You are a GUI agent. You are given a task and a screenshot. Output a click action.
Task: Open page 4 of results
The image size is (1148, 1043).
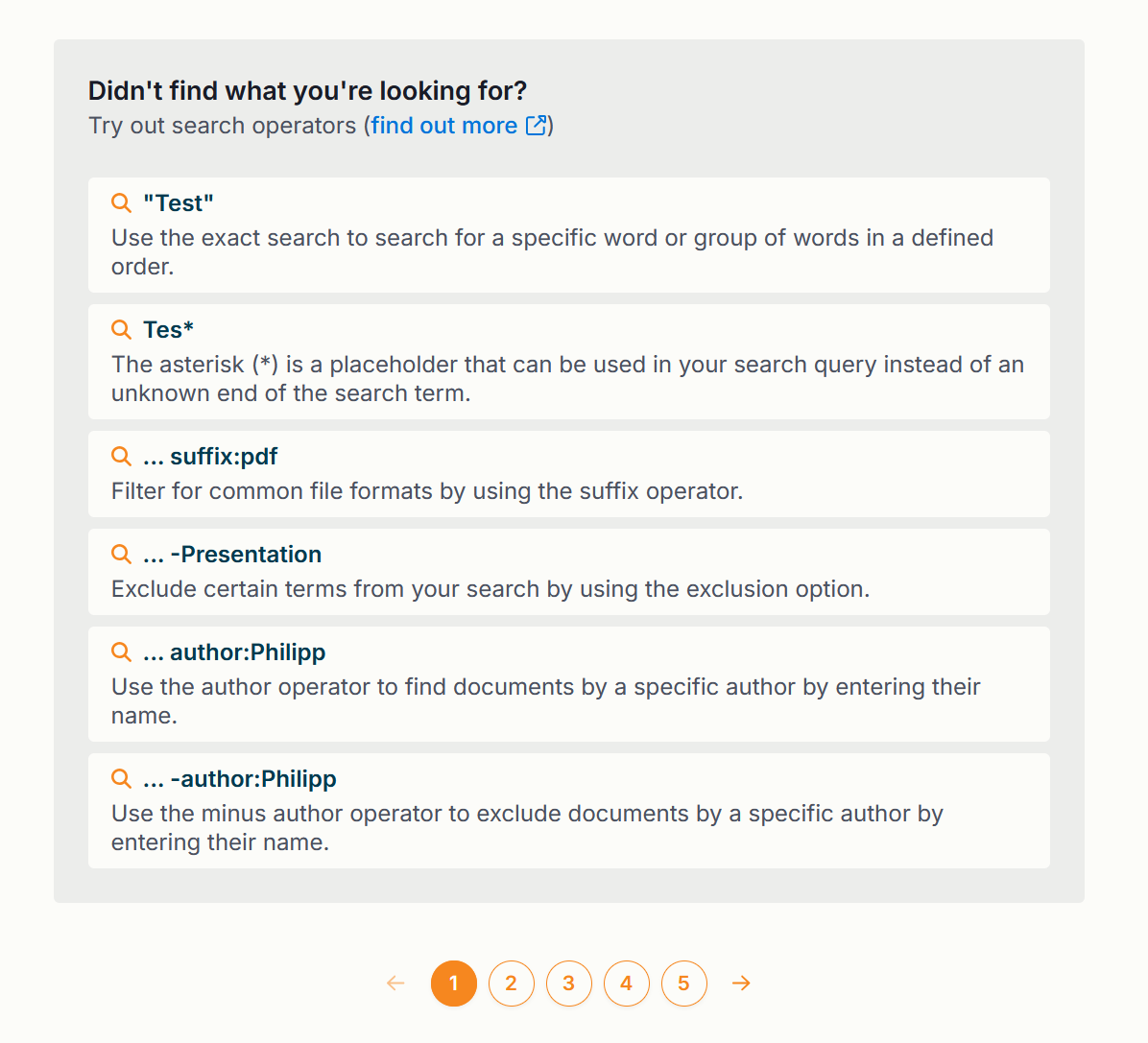(626, 983)
